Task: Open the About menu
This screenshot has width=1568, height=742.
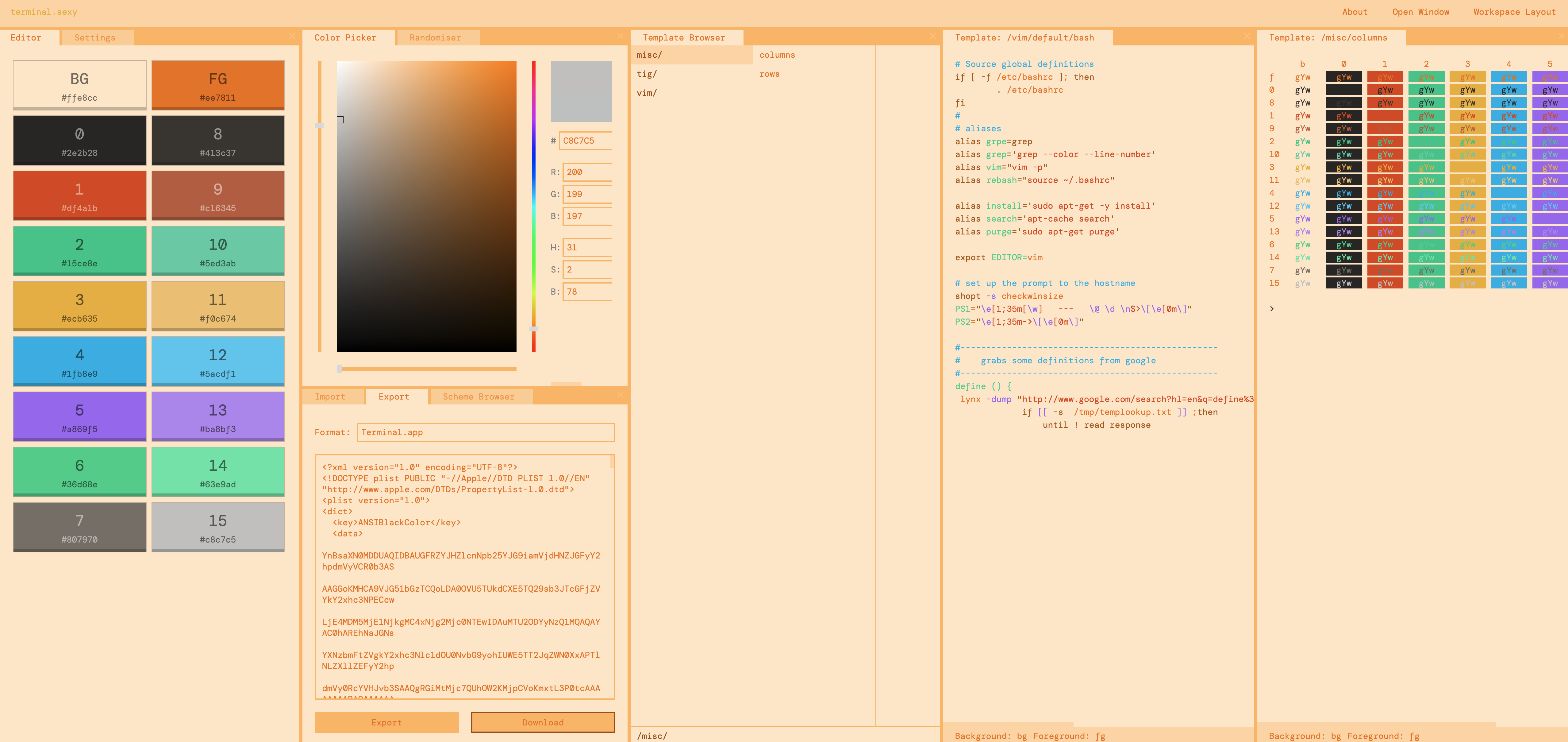Action: (1354, 12)
